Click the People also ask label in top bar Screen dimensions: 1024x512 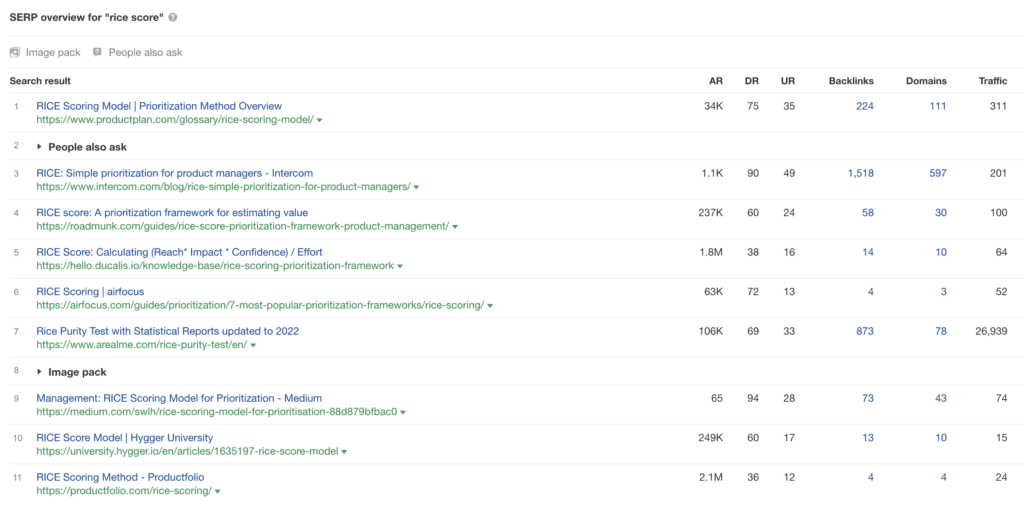145,52
